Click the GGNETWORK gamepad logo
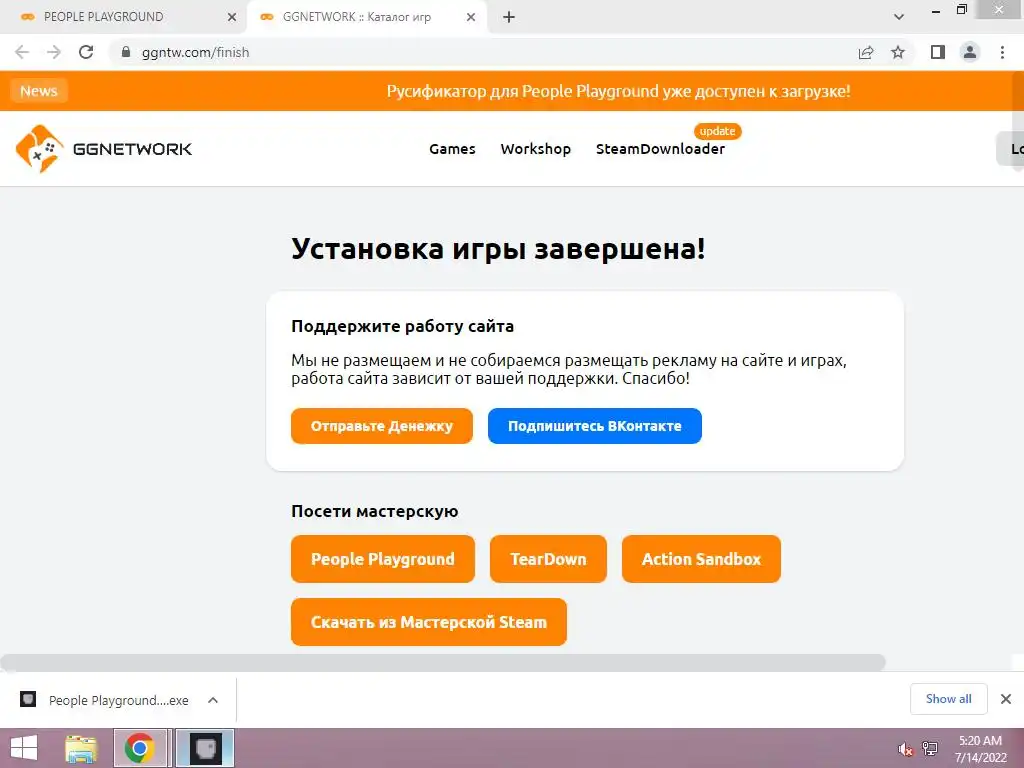Image resolution: width=1024 pixels, height=768 pixels. pyautogui.click(x=104, y=149)
